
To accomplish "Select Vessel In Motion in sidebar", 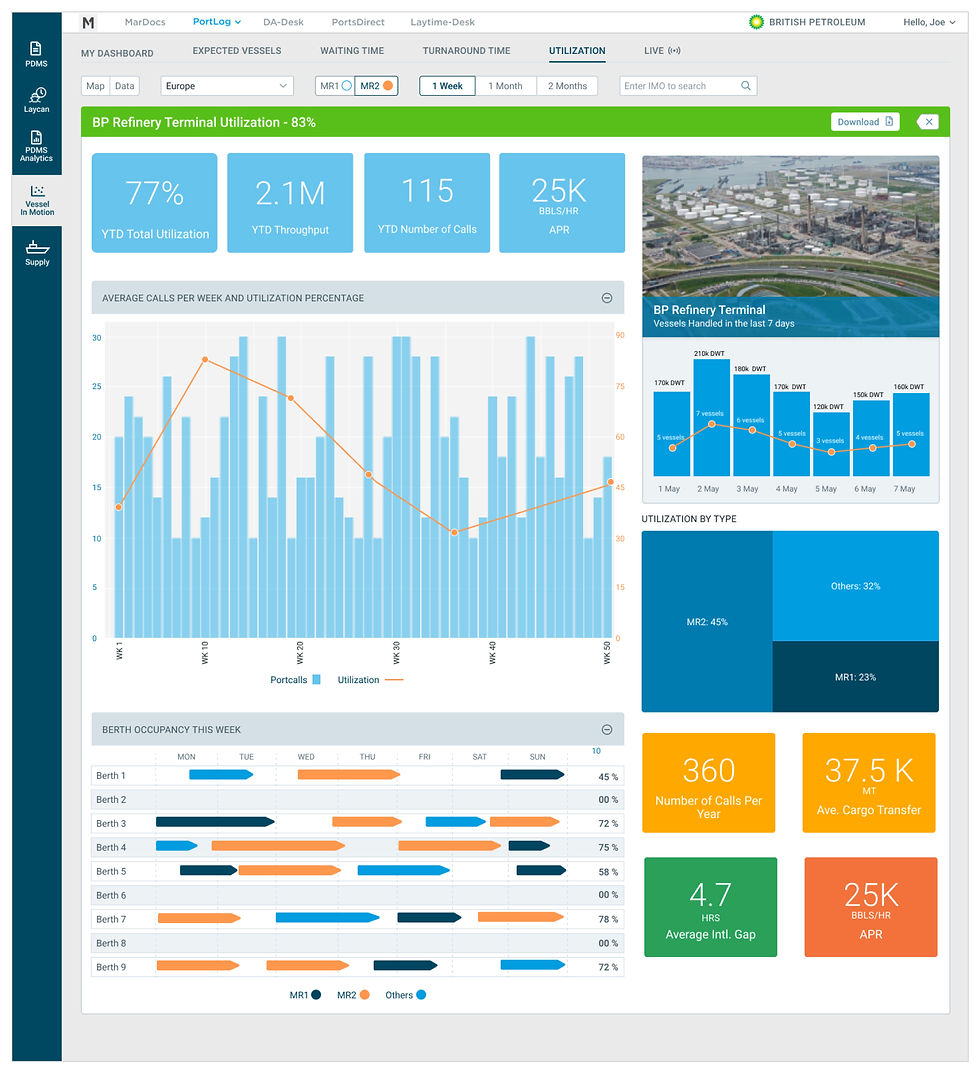I will tap(37, 200).
